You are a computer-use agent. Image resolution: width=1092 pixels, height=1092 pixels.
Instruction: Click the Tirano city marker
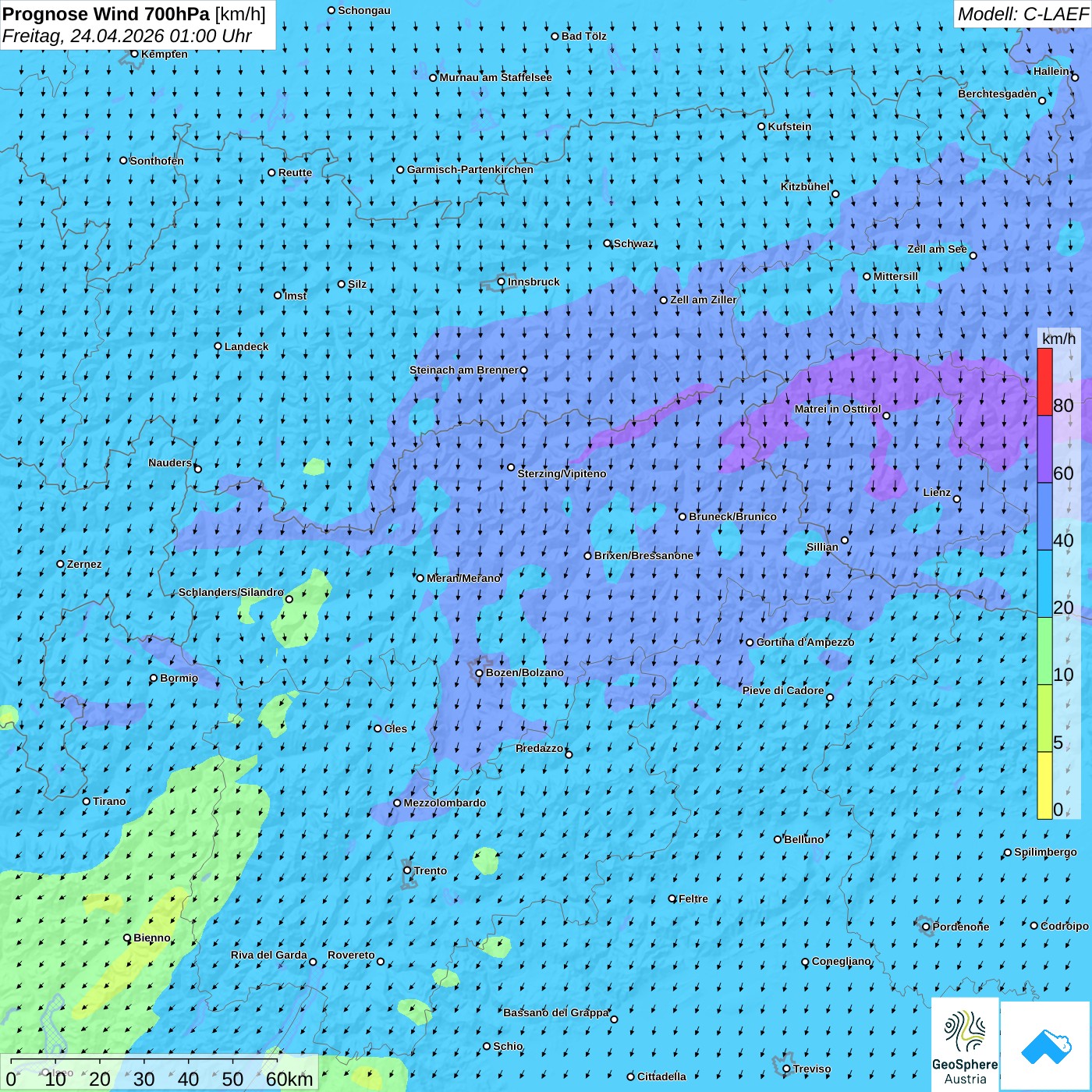[87, 801]
